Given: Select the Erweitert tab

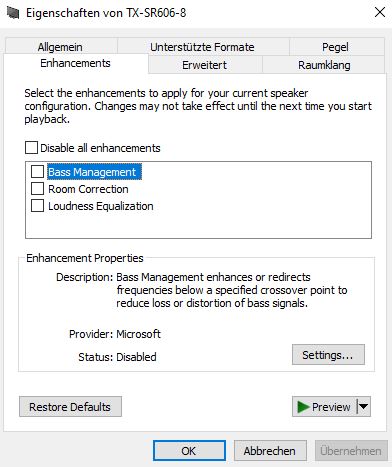Looking at the screenshot, I should (x=205, y=65).
